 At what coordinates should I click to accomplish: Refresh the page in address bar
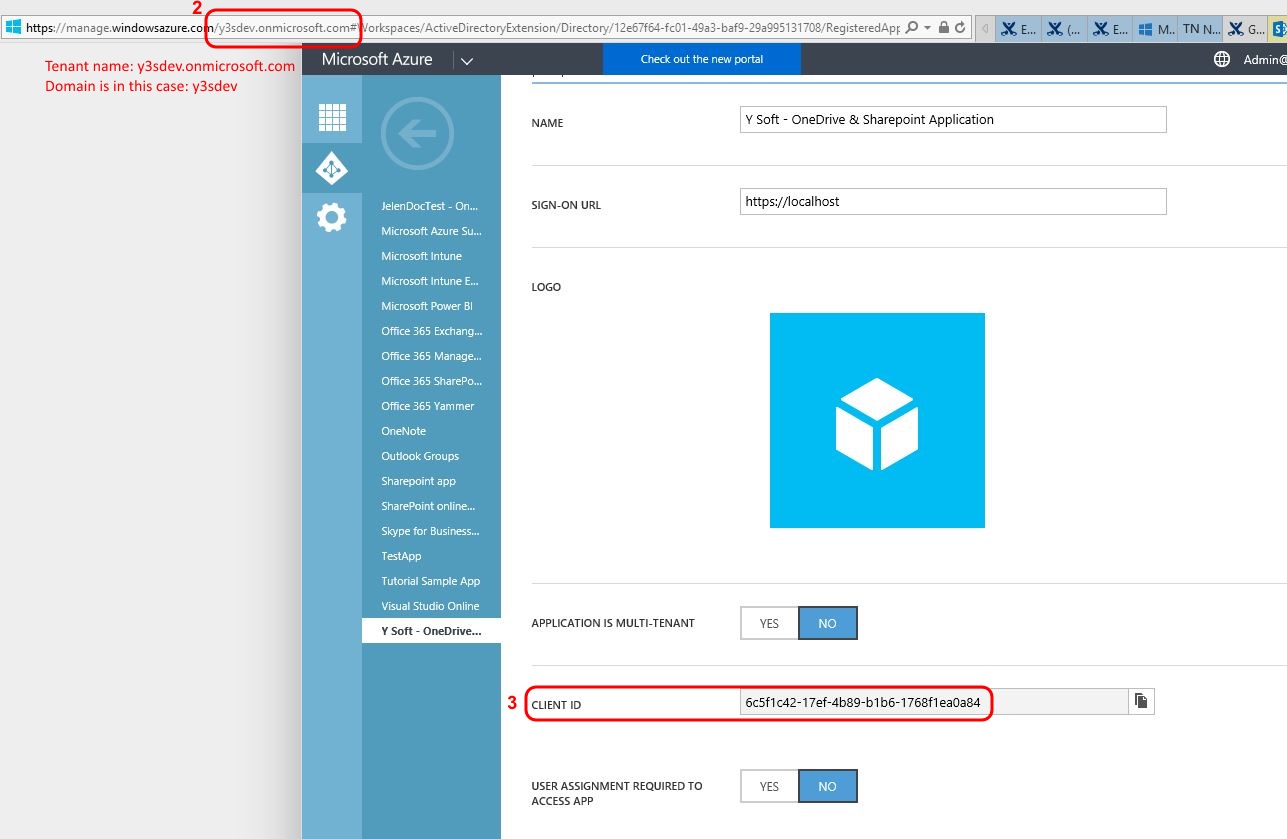coord(960,29)
